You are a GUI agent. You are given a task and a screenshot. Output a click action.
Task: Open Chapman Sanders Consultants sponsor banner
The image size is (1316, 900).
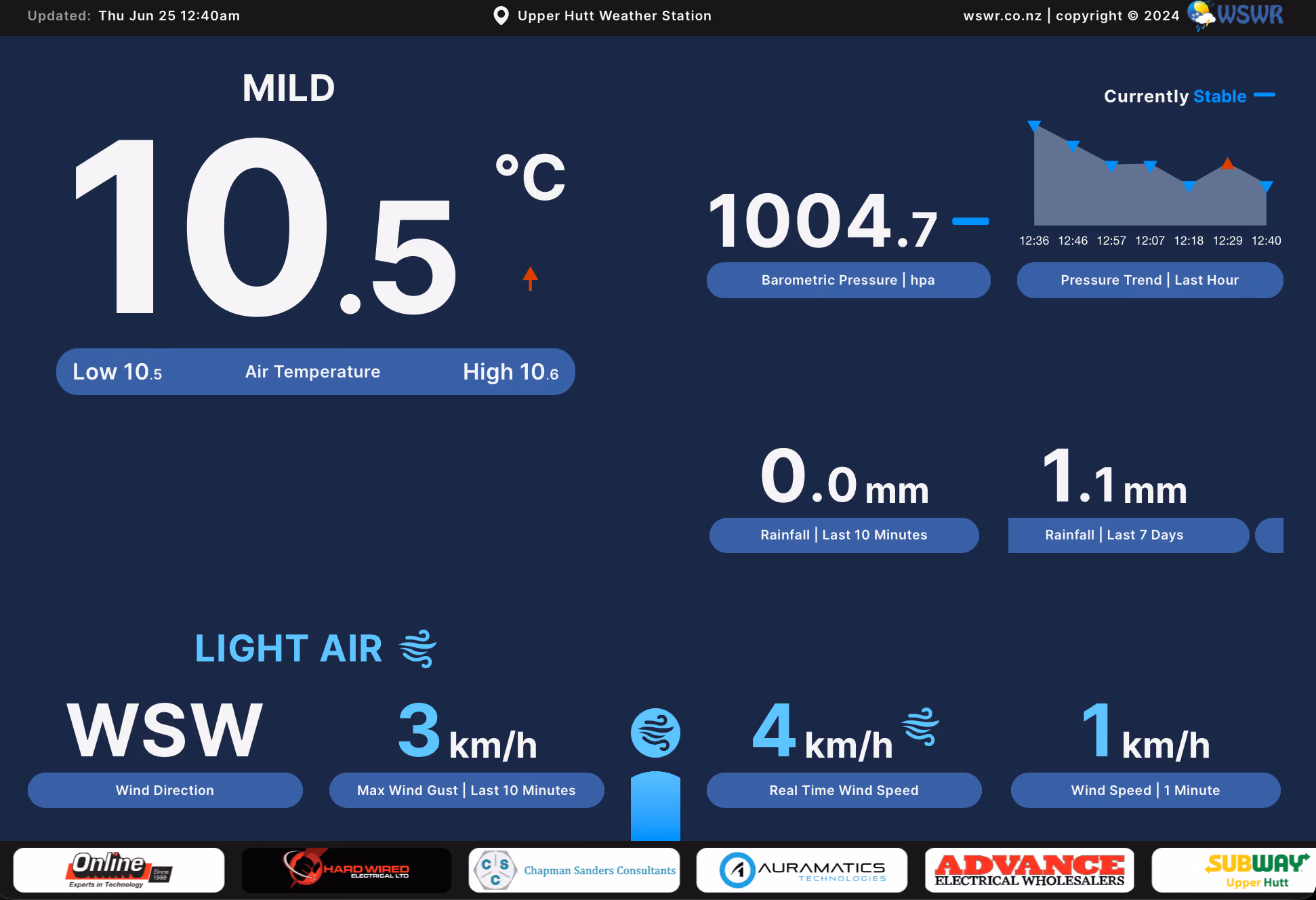click(x=574, y=870)
